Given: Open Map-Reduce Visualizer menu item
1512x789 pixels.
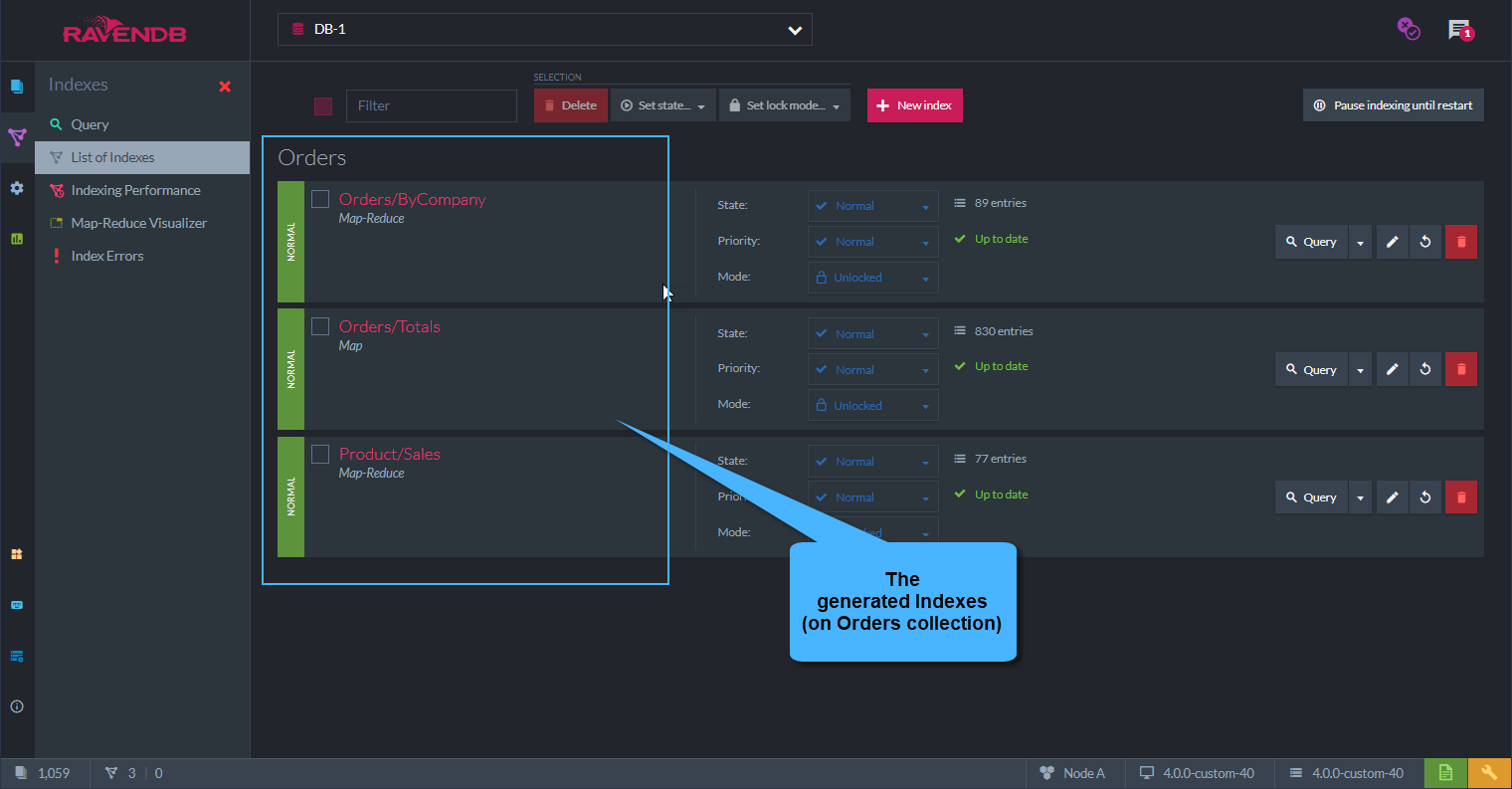Looking at the screenshot, I should (142, 223).
